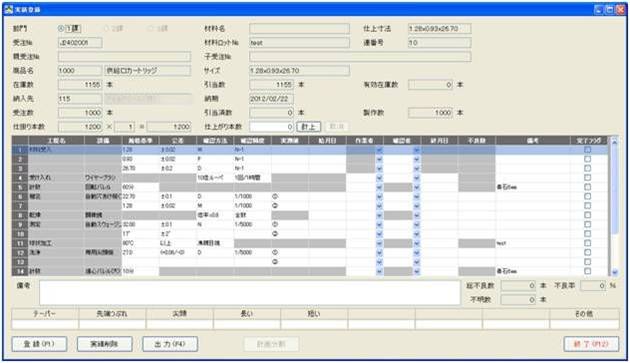Click the scrollbar down arrow of the grid
Viewport: 630px width, 363px height.
coord(614,272)
